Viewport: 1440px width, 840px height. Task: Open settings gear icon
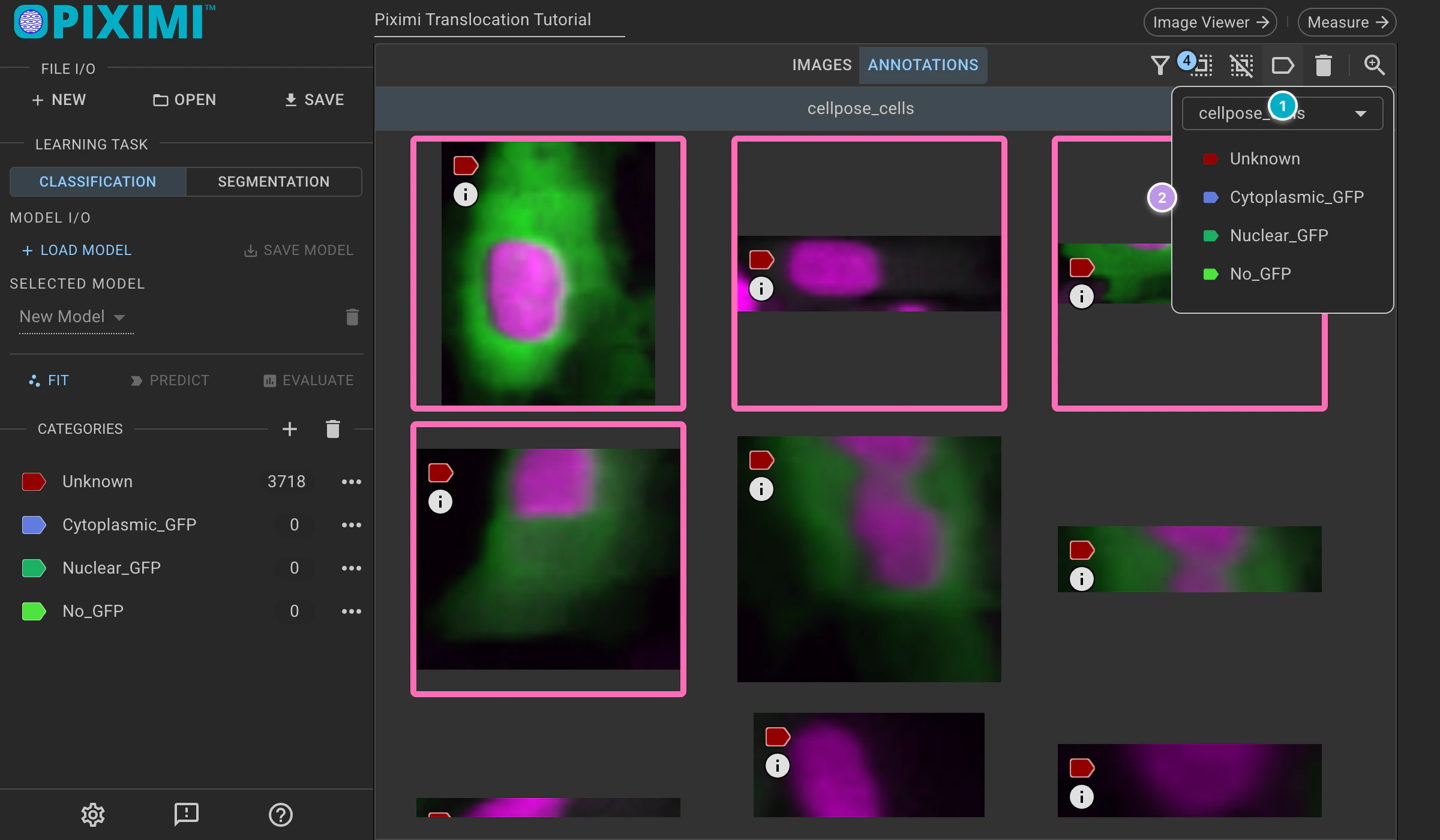pos(93,814)
